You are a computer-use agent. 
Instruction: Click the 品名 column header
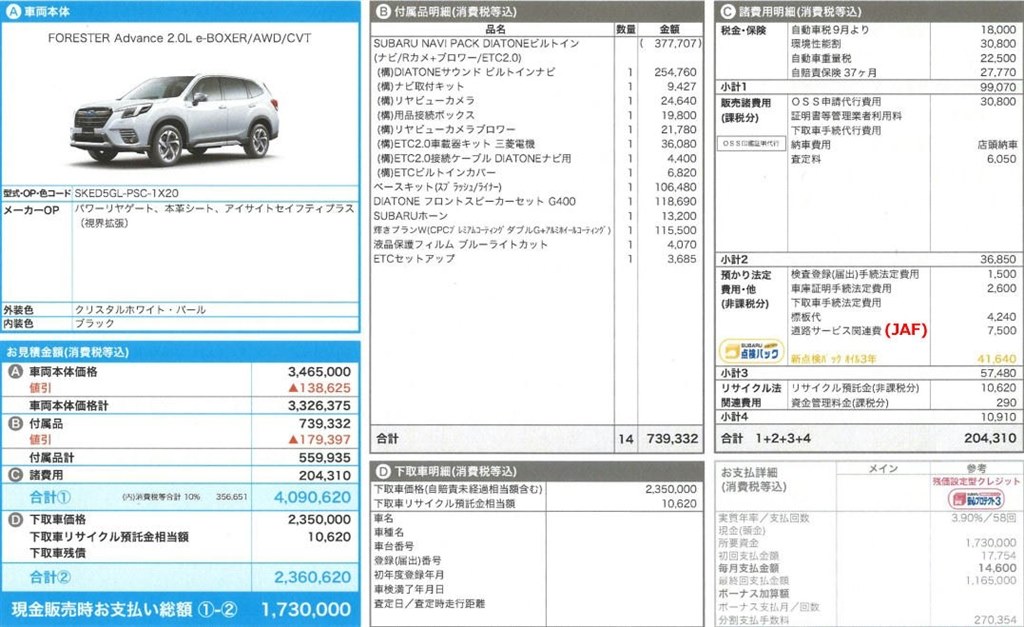tap(496, 29)
